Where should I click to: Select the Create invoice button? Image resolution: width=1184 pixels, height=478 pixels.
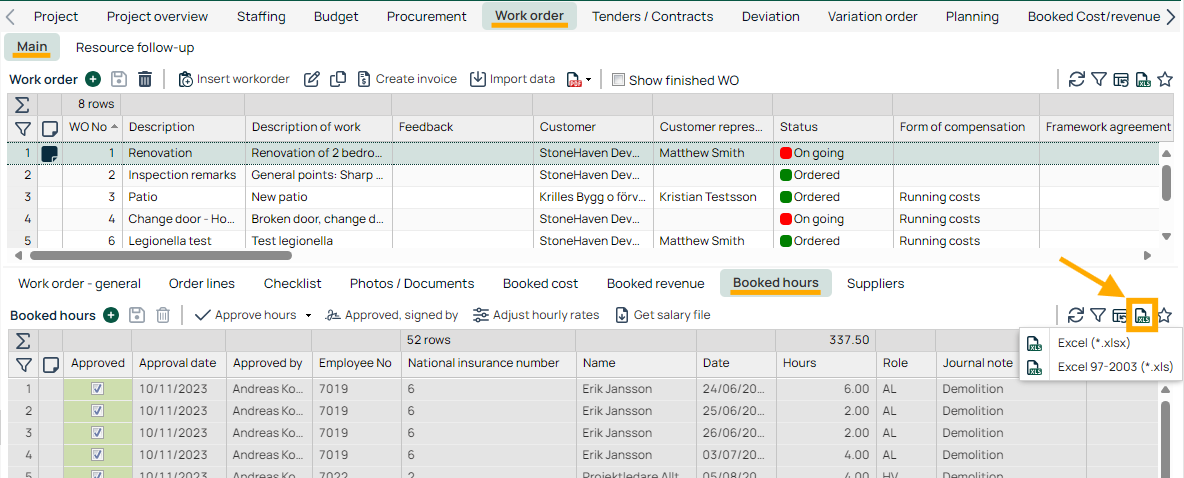407,79
